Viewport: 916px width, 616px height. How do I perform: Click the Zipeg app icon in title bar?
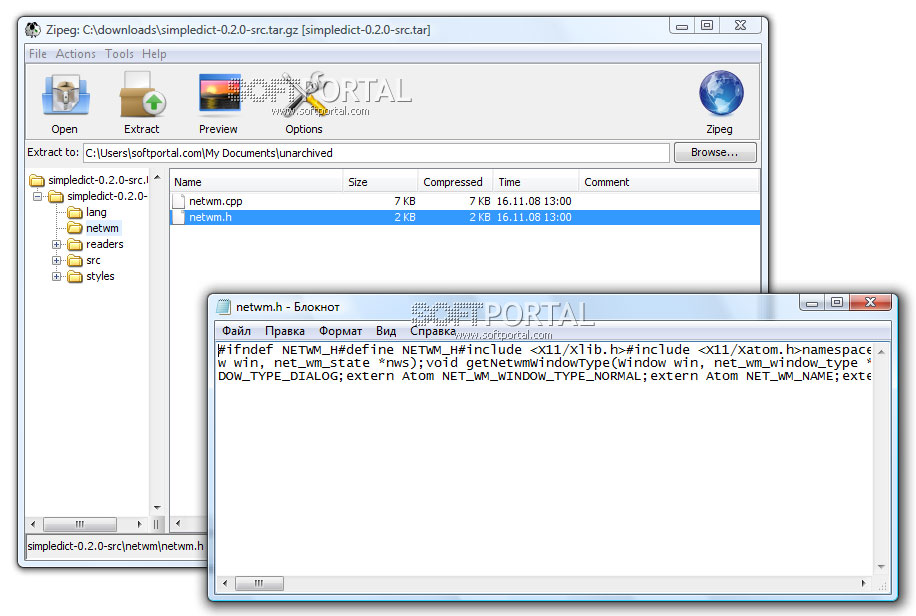[x=33, y=29]
